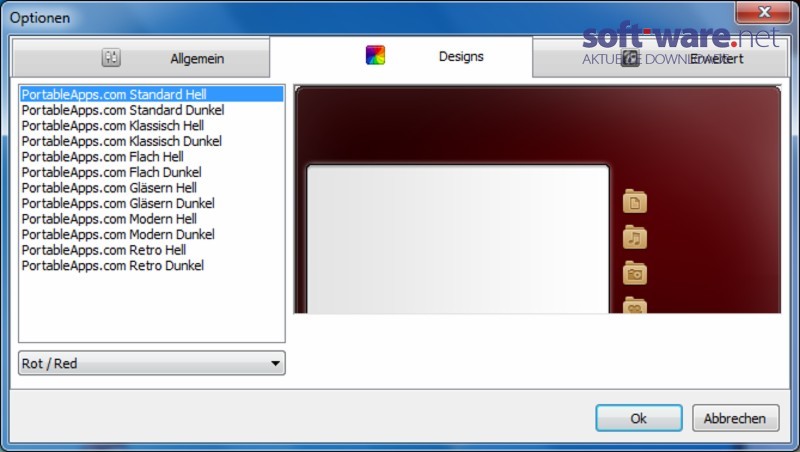
Task: Close the Optionen dialog
Action: click(763, 12)
